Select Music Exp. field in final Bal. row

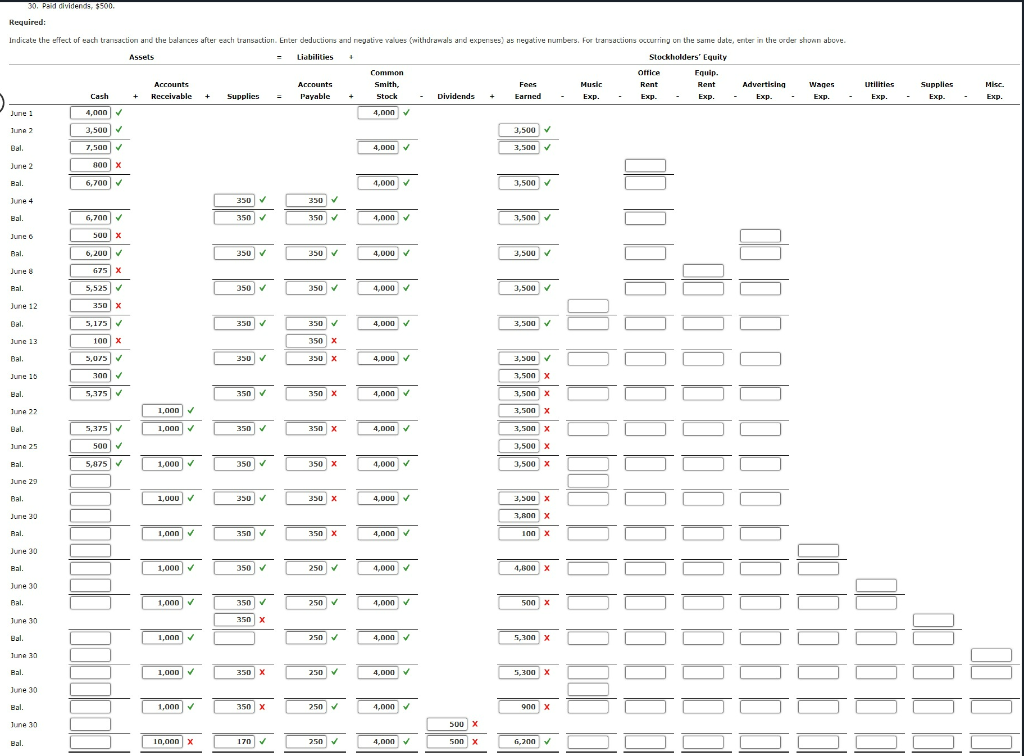[588, 742]
